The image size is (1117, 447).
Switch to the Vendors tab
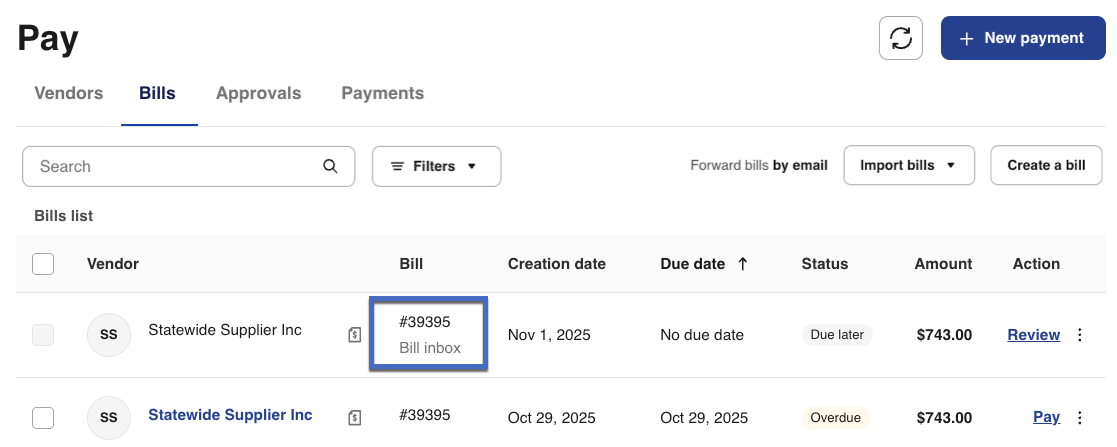(x=69, y=93)
